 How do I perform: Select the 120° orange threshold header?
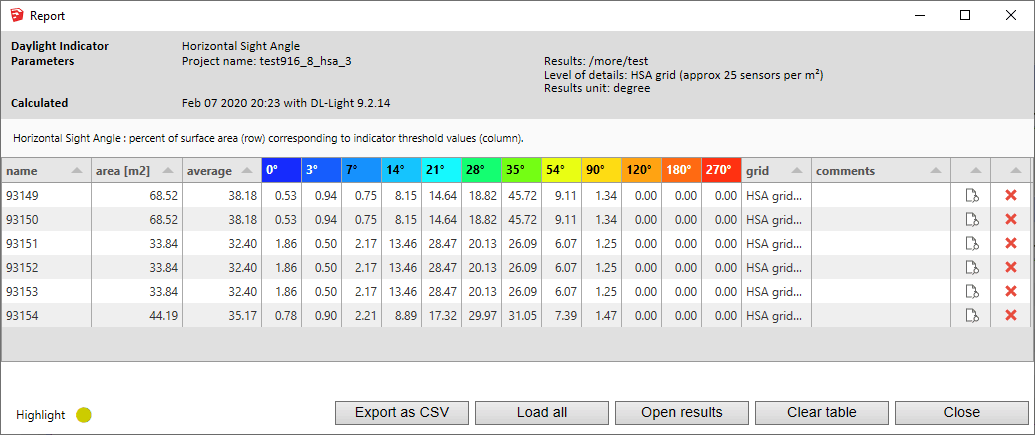642,170
